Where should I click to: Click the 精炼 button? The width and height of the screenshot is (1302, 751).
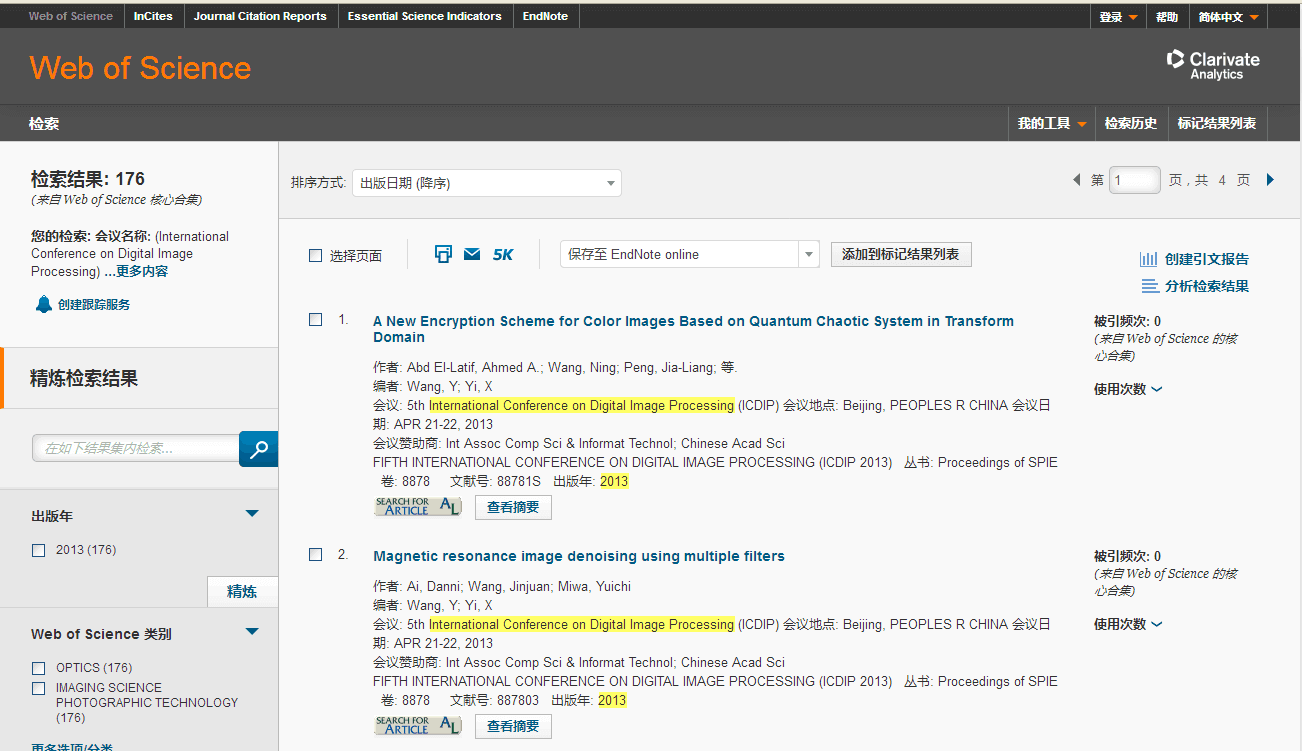[x=242, y=591]
